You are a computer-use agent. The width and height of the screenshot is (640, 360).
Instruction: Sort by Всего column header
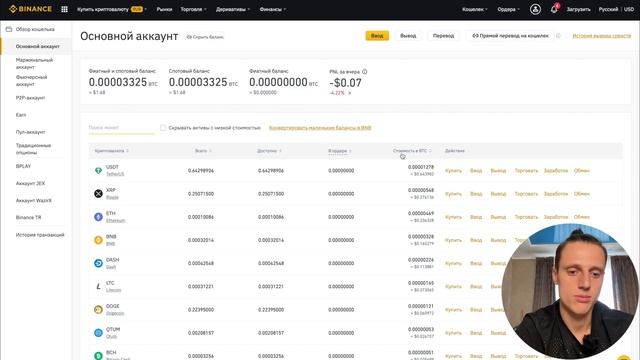203,151
